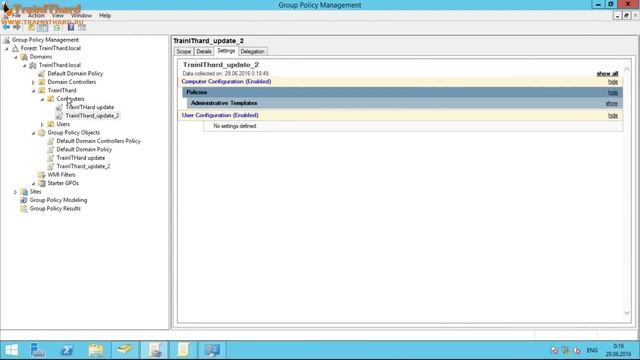
Task: Collapse the Domains tree node
Action: coord(16,57)
